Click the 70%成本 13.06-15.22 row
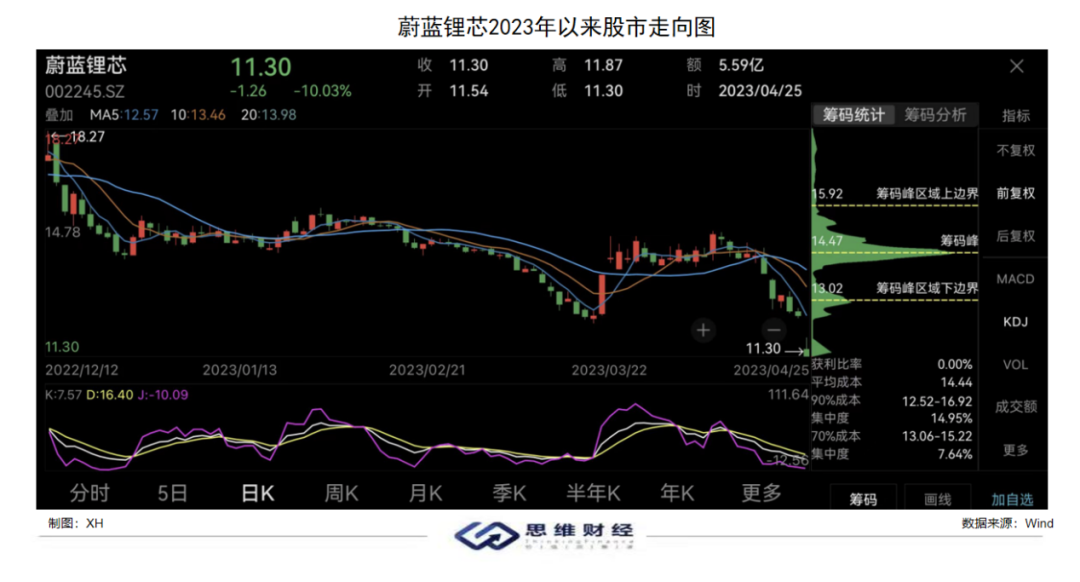 [x=892, y=436]
